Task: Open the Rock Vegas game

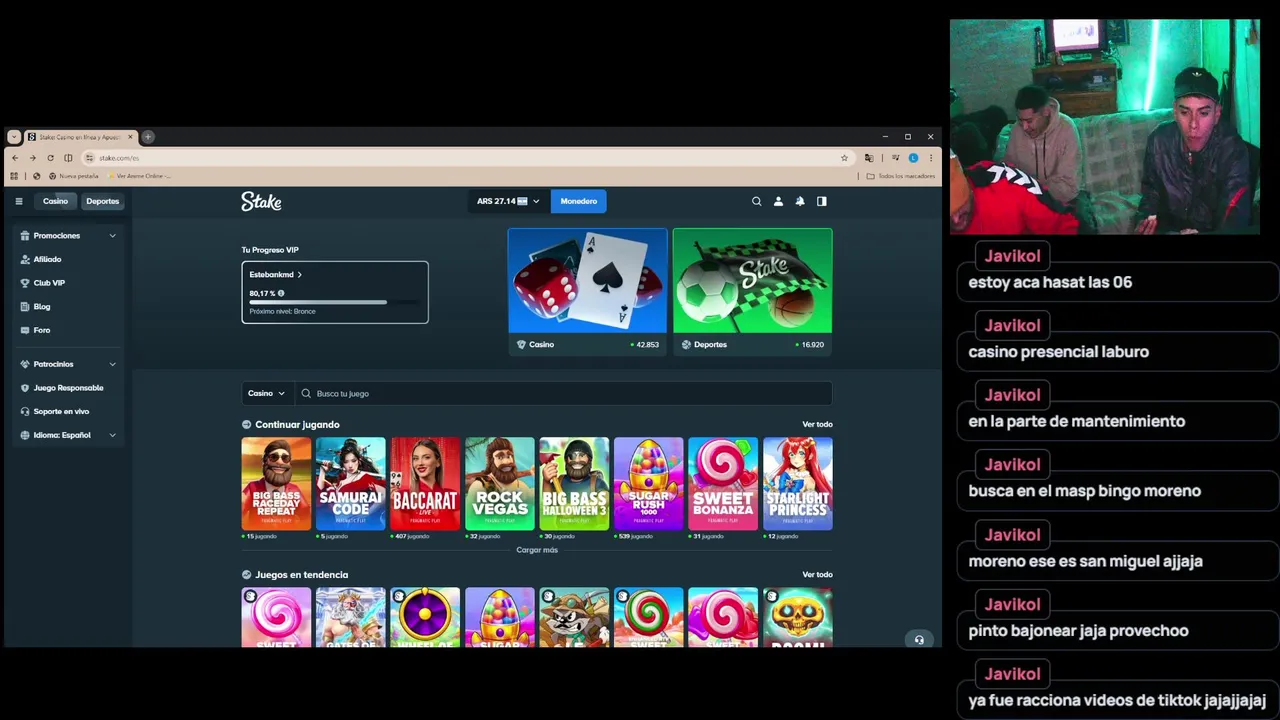Action: [499, 483]
